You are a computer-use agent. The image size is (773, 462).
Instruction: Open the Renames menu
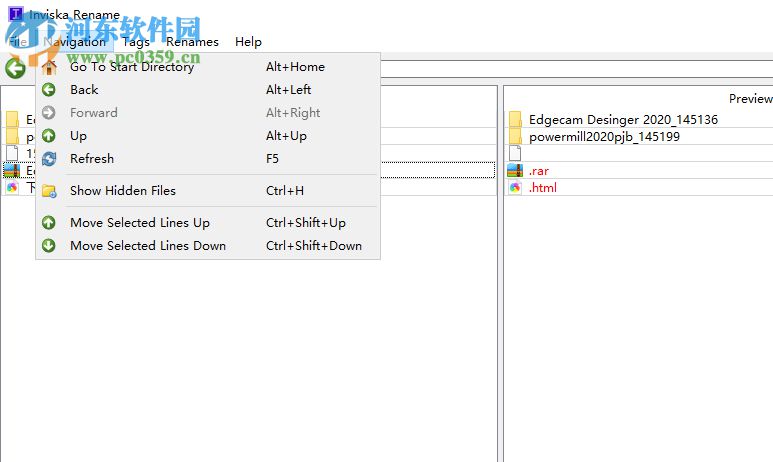click(x=192, y=42)
